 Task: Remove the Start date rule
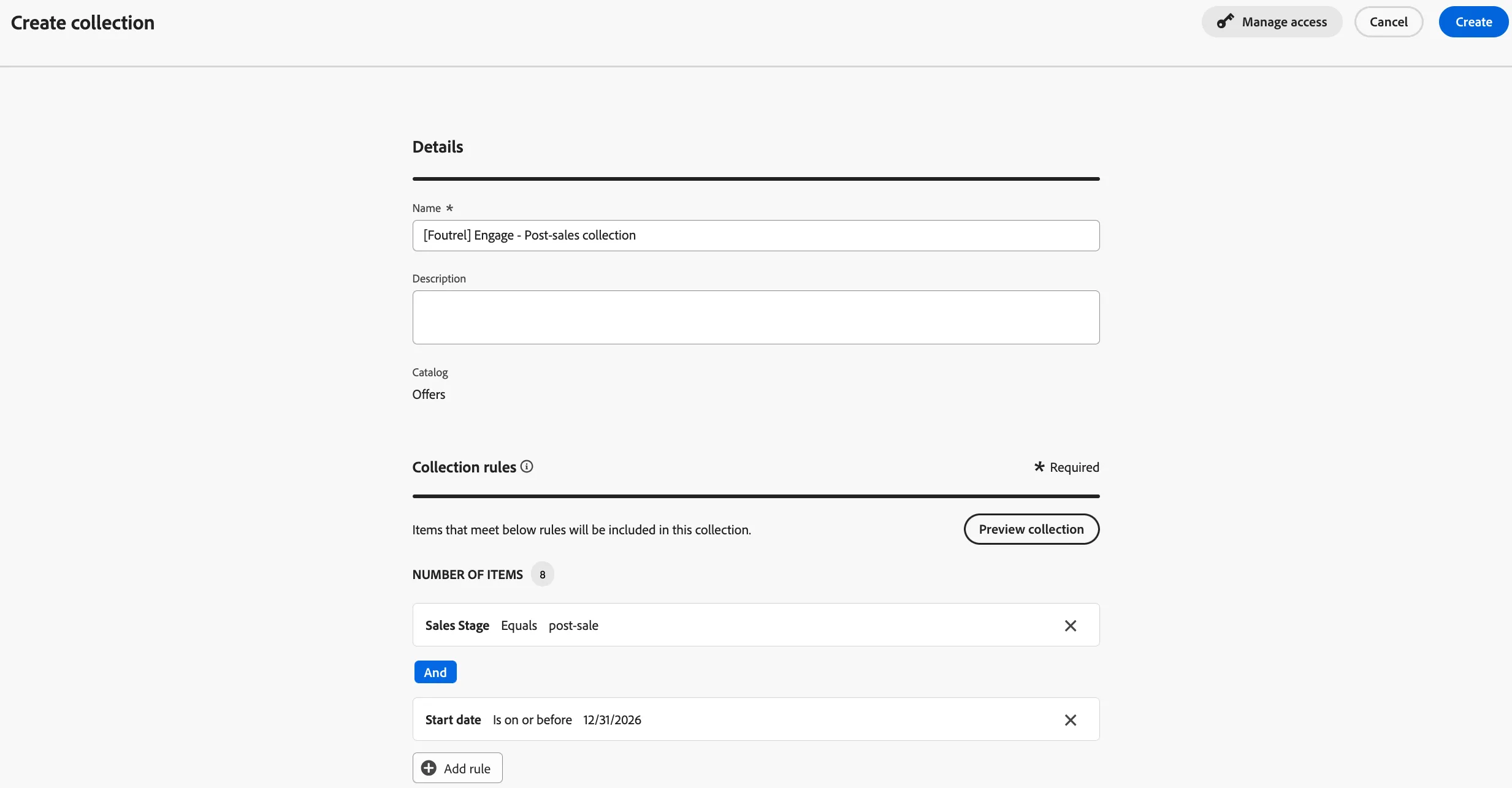pos(1070,720)
